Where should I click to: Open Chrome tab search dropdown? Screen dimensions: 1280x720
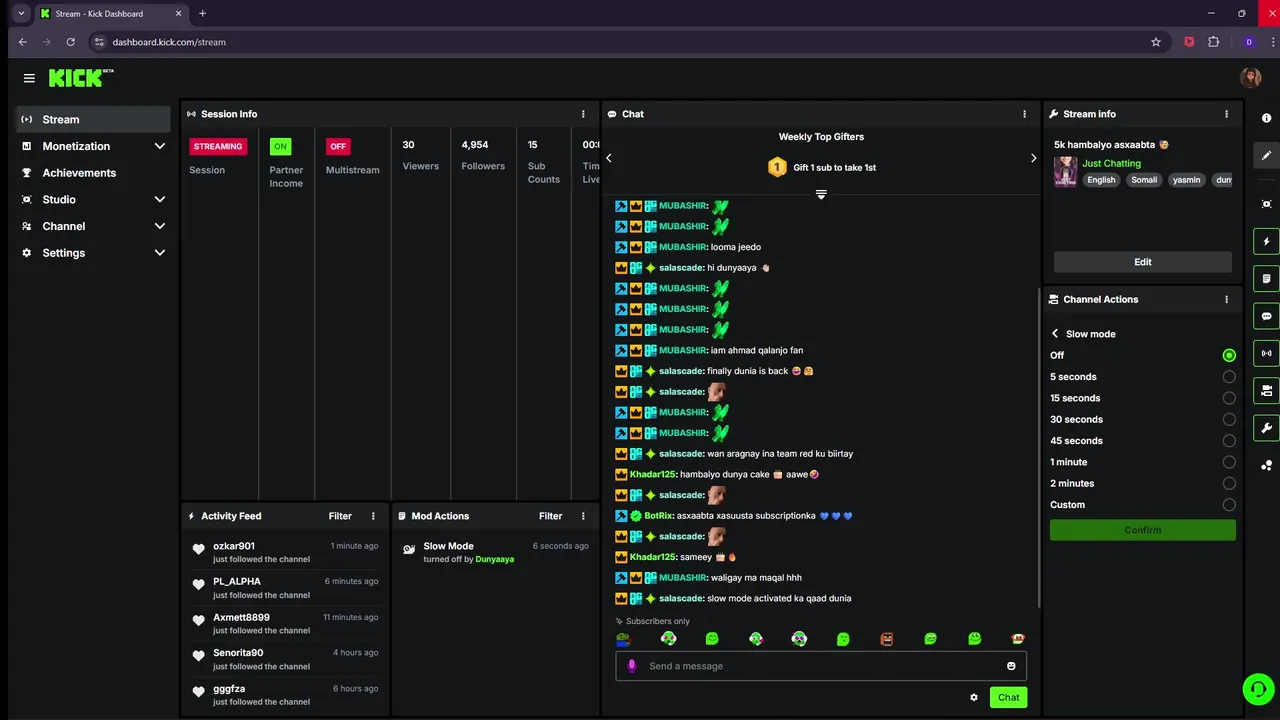point(21,14)
